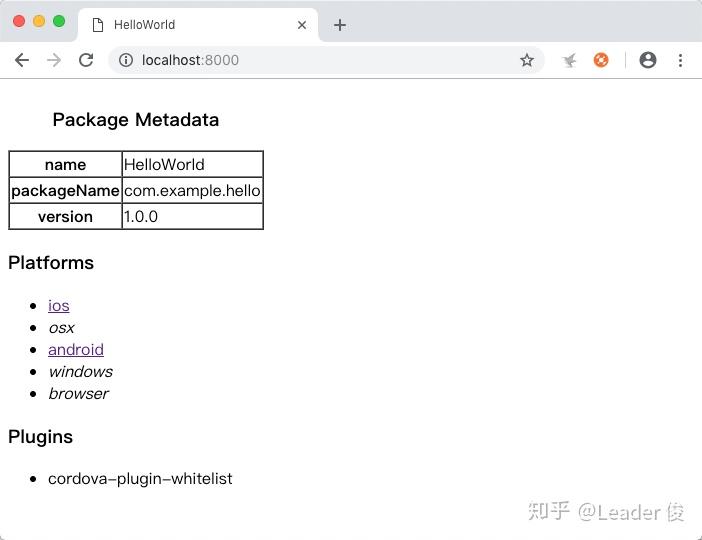Click the bird extension icon
This screenshot has width=702, height=540.
point(569,60)
